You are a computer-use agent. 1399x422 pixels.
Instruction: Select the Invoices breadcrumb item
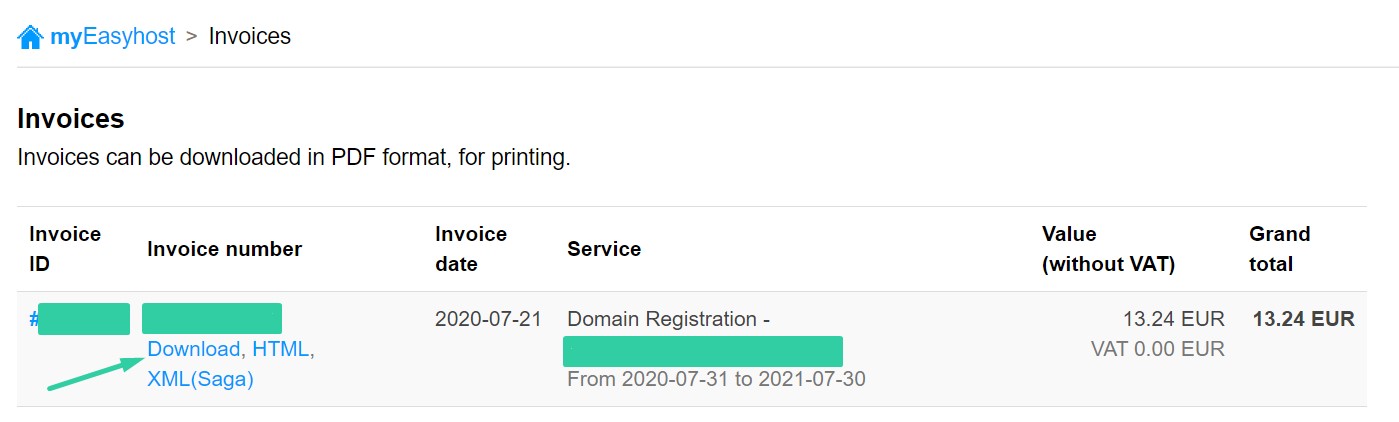click(x=250, y=37)
